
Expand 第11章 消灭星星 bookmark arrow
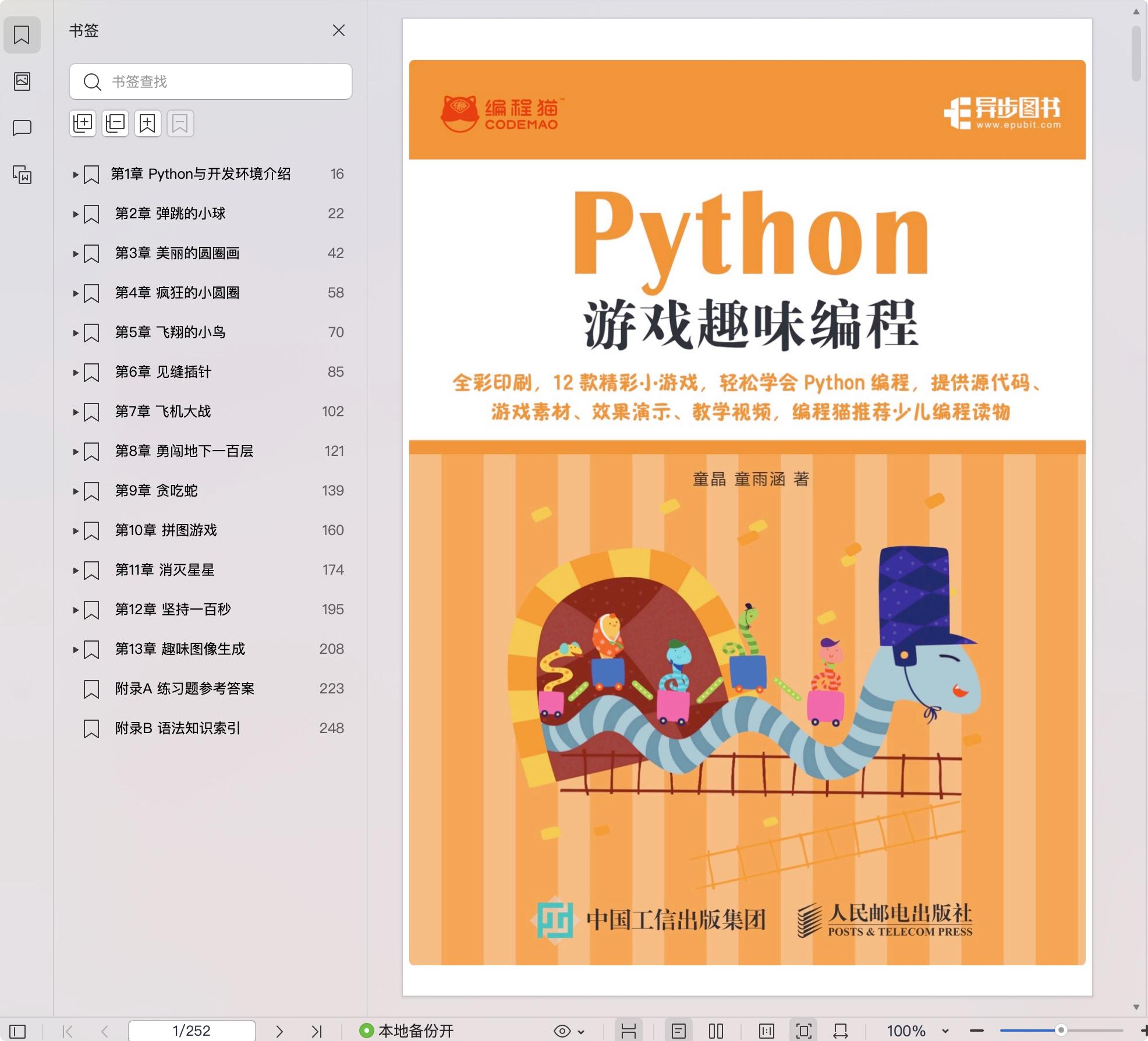[76, 570]
